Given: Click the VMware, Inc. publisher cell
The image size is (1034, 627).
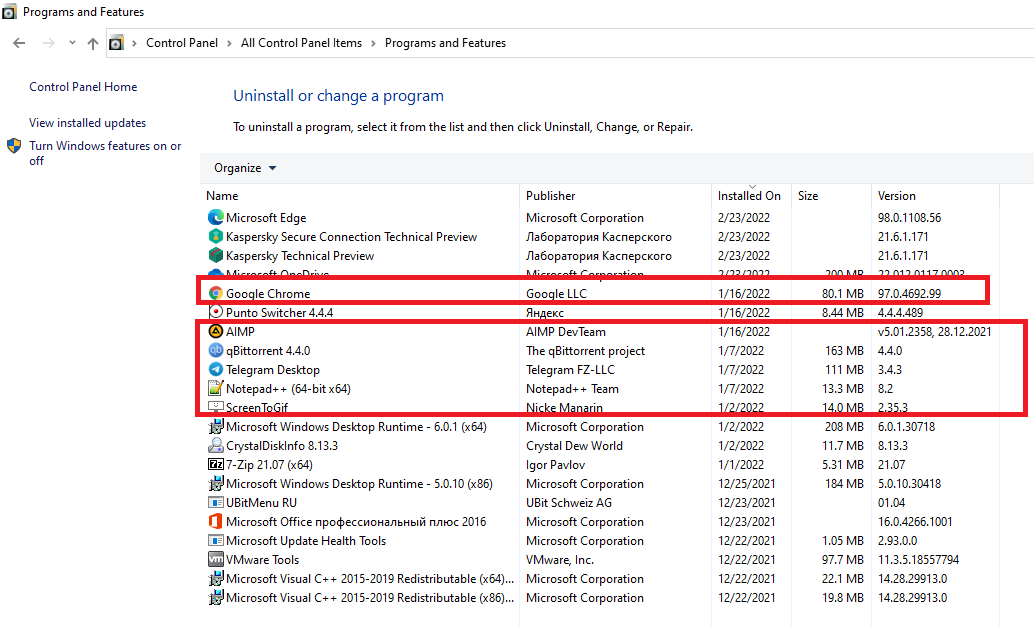Looking at the screenshot, I should [560, 559].
